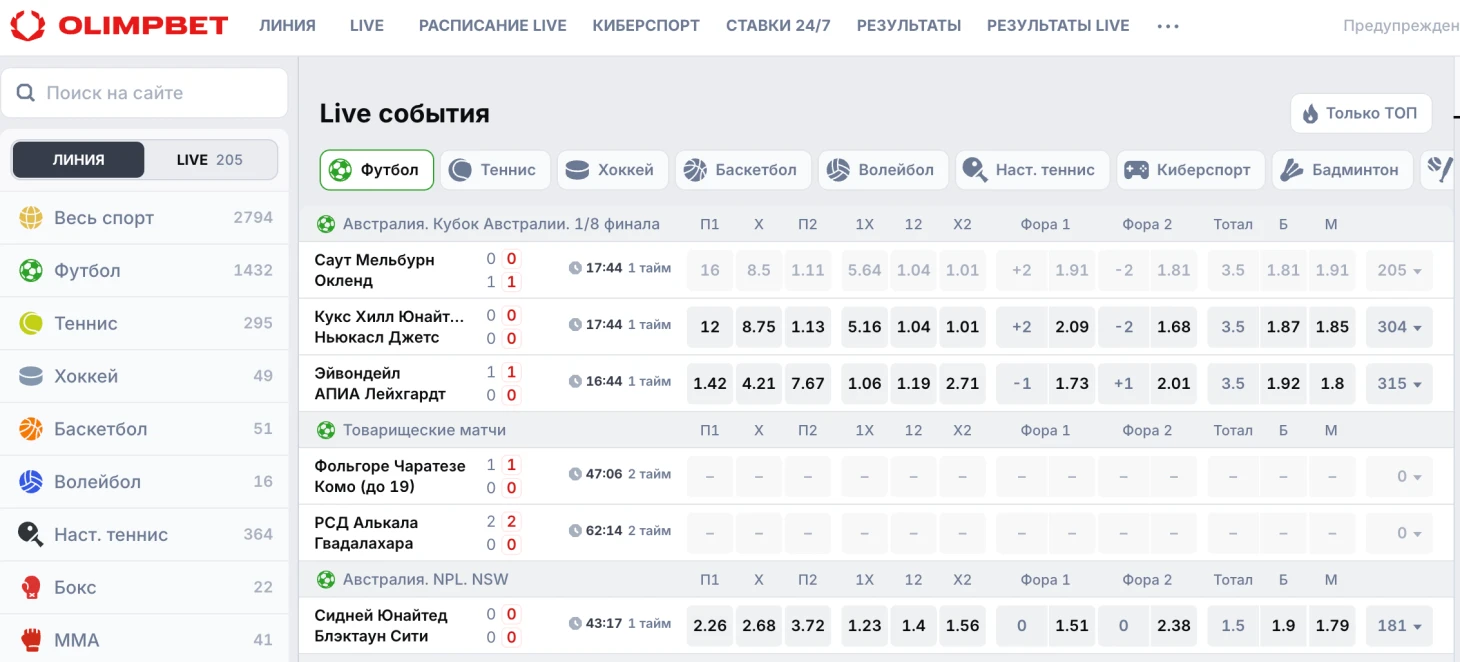Open Эйвондейл vs АПИА Лейхгардт match
Screen dimensions: 1460x662
(380, 383)
